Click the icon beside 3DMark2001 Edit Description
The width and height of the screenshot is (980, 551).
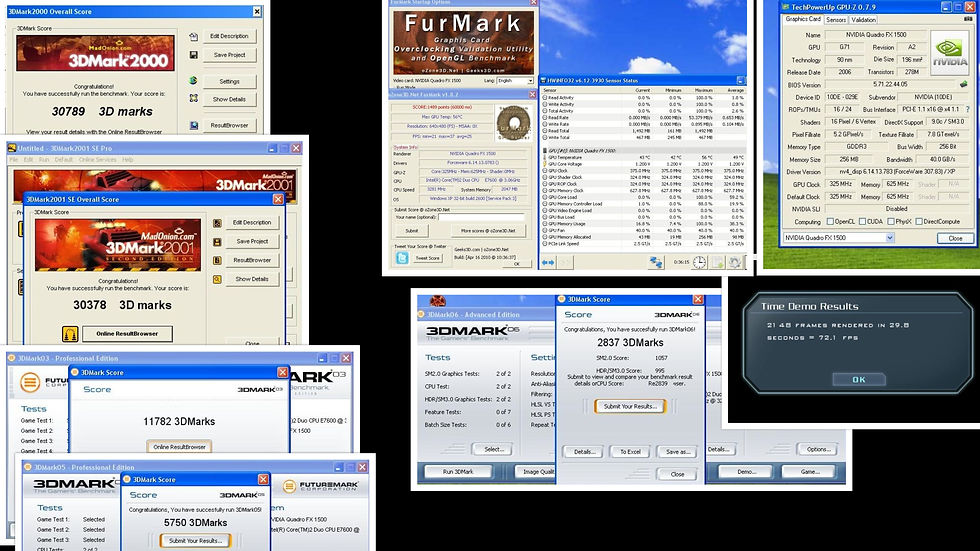pyautogui.click(x=217, y=223)
